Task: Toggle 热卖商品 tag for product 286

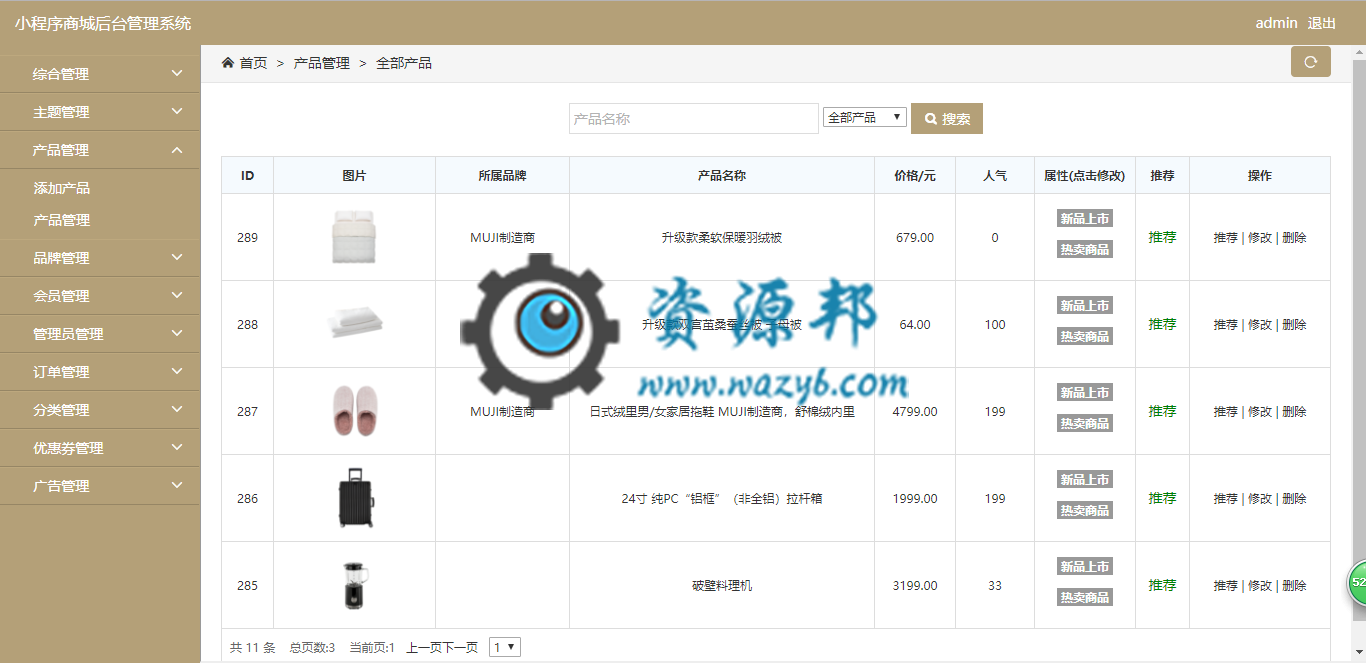Action: [x=1085, y=511]
